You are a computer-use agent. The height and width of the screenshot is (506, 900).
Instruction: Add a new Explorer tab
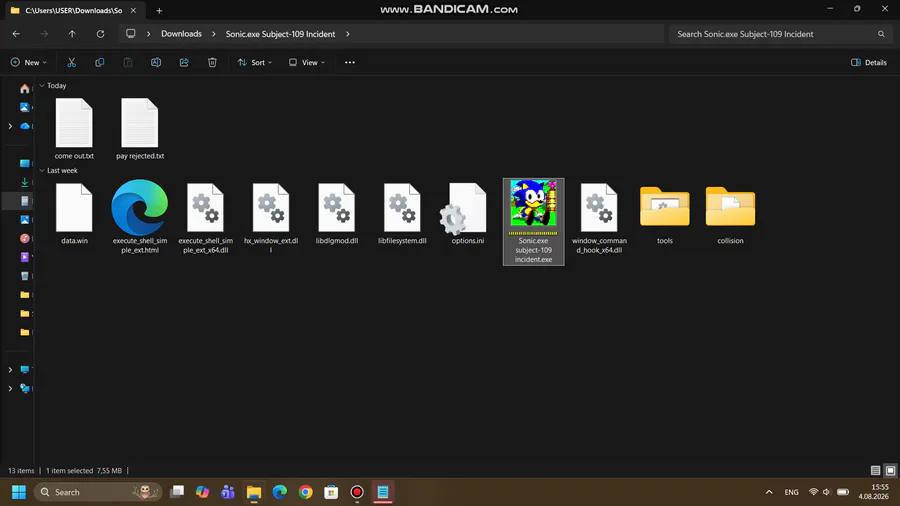coord(159,10)
